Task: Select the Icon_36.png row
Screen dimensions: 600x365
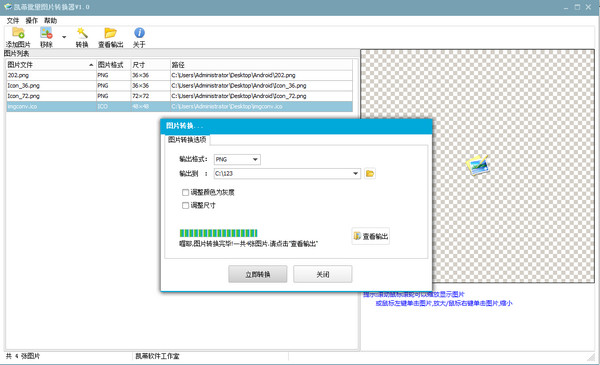Action: point(179,86)
